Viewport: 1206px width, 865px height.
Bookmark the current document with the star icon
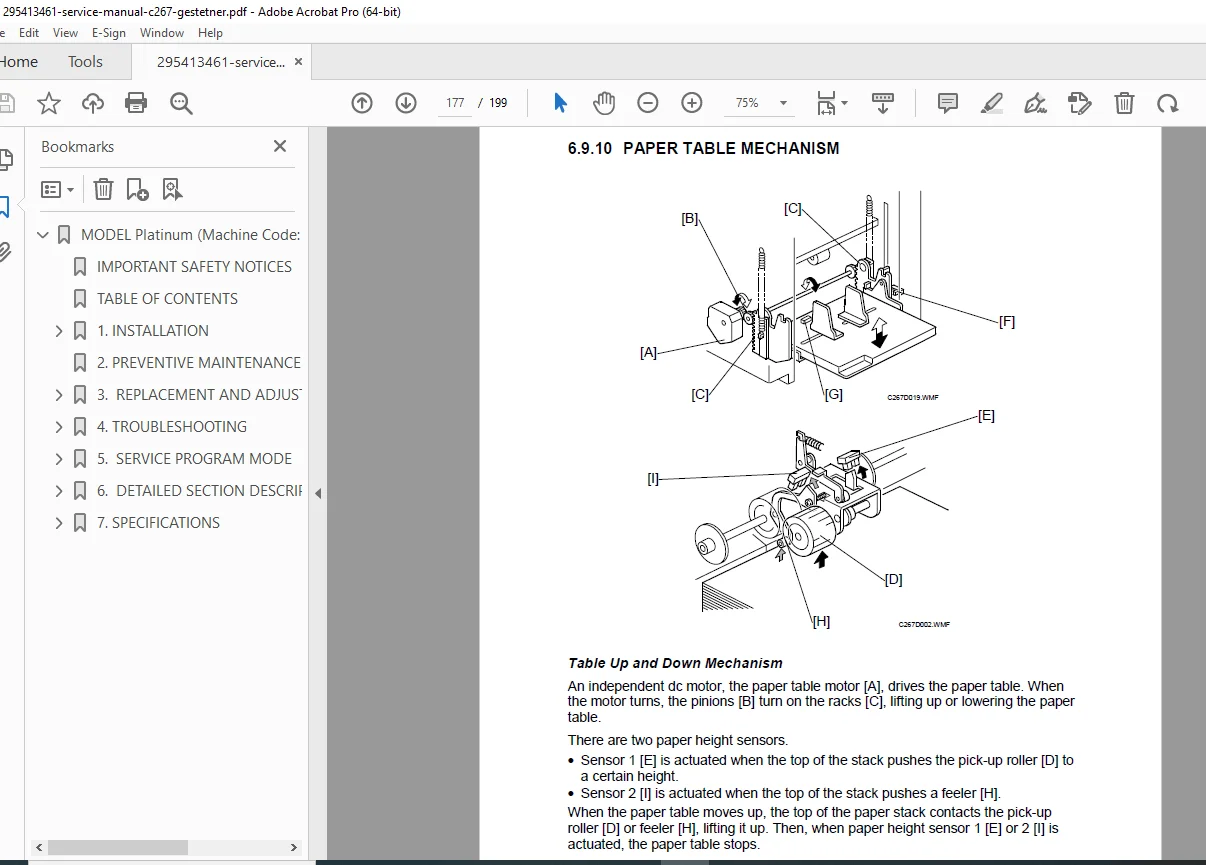point(48,103)
